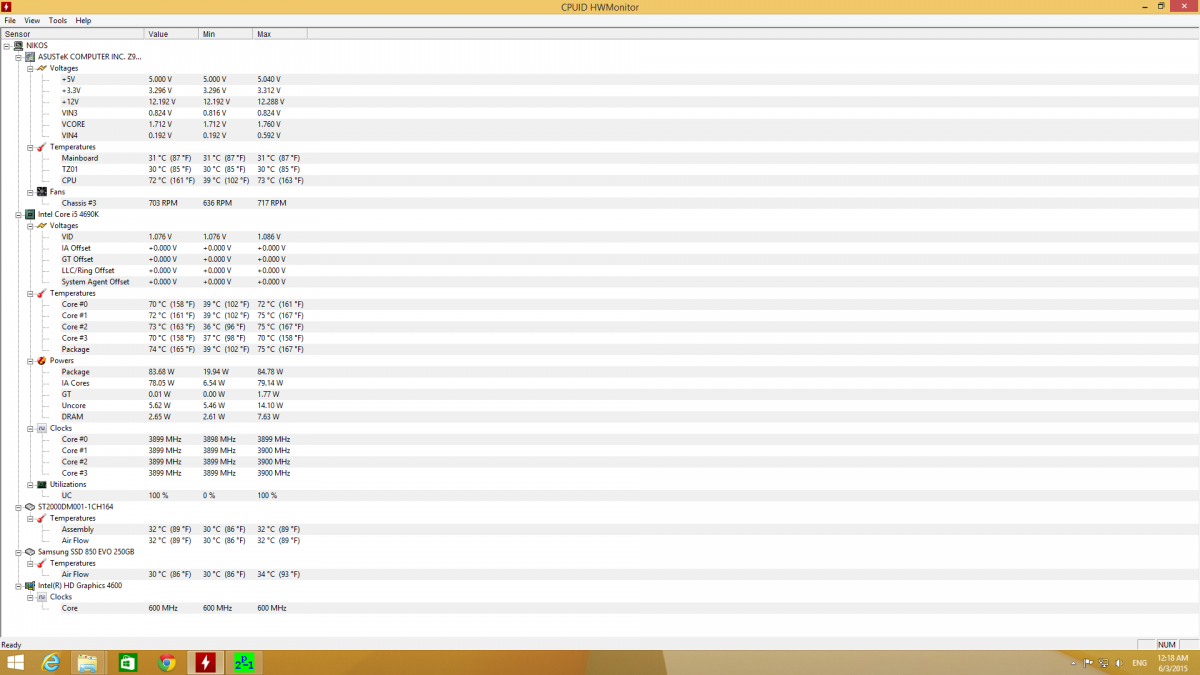Collapse the Samsung SSD 850 EVO node
Viewport: 1200px width, 675px height.
tap(18, 552)
